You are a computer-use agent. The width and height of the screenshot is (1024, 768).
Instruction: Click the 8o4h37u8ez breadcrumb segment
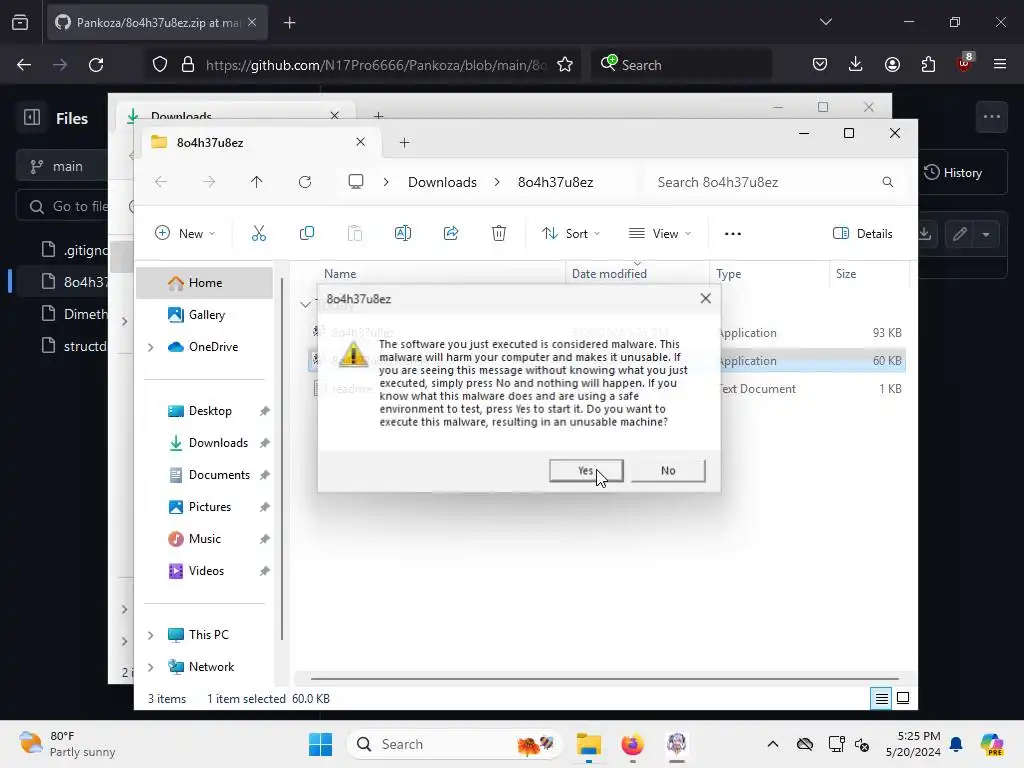(555, 182)
